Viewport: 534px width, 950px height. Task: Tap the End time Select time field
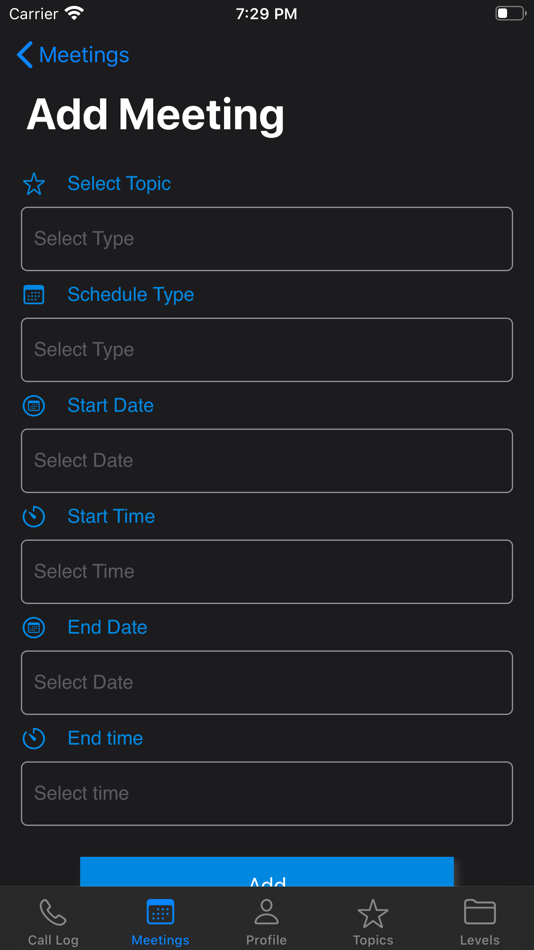[x=267, y=793]
